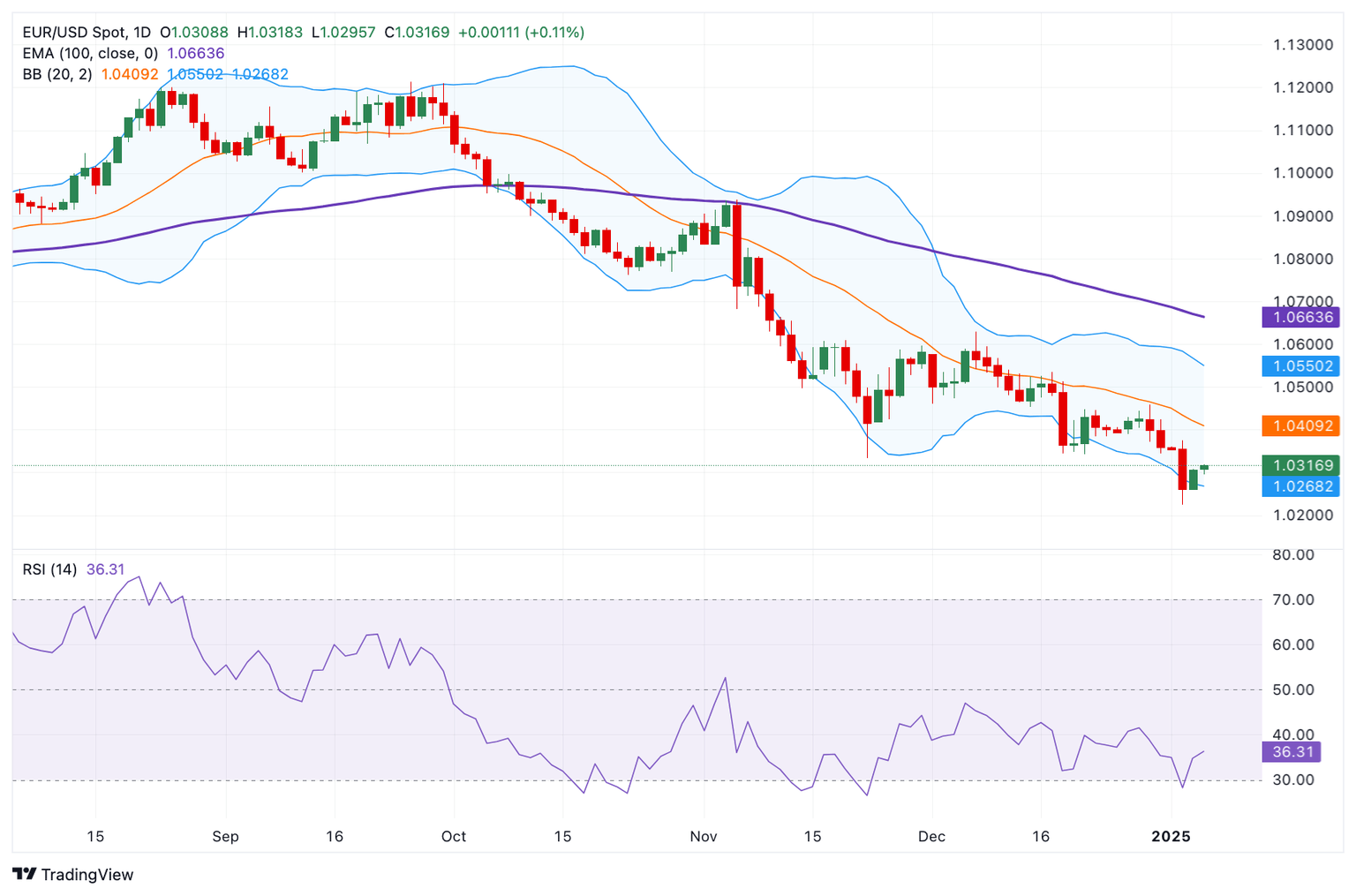Click the 2025 date axis label
This screenshot has width=1356, height=896.
point(1171,836)
